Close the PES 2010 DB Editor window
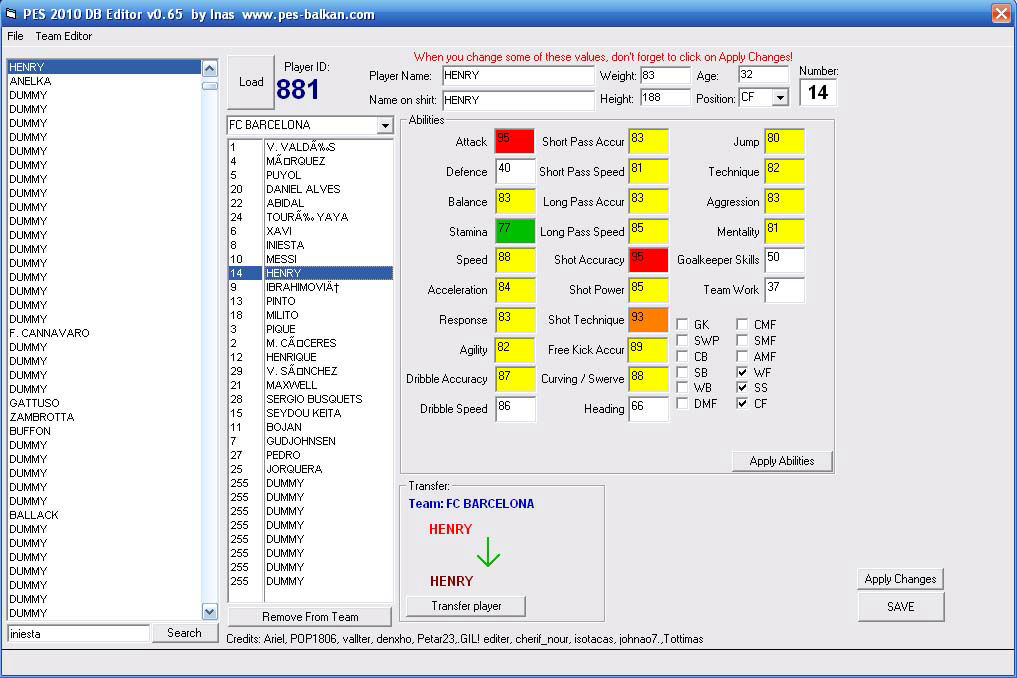 click(1001, 14)
